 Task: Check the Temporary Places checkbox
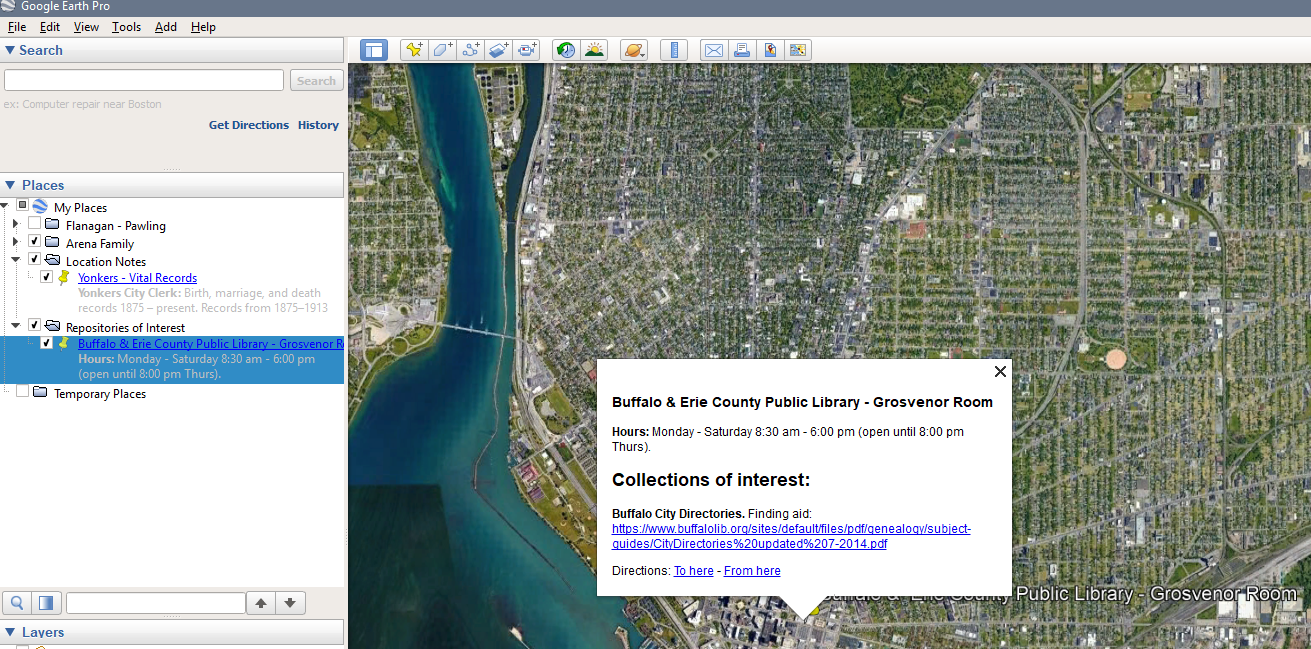[x=22, y=393]
